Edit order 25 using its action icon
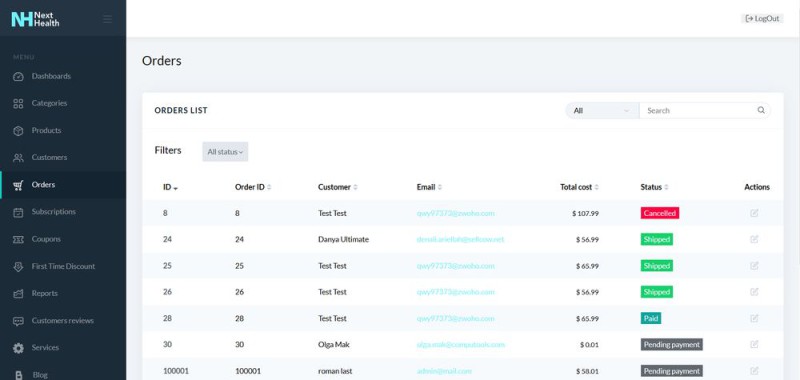 pyautogui.click(x=754, y=266)
